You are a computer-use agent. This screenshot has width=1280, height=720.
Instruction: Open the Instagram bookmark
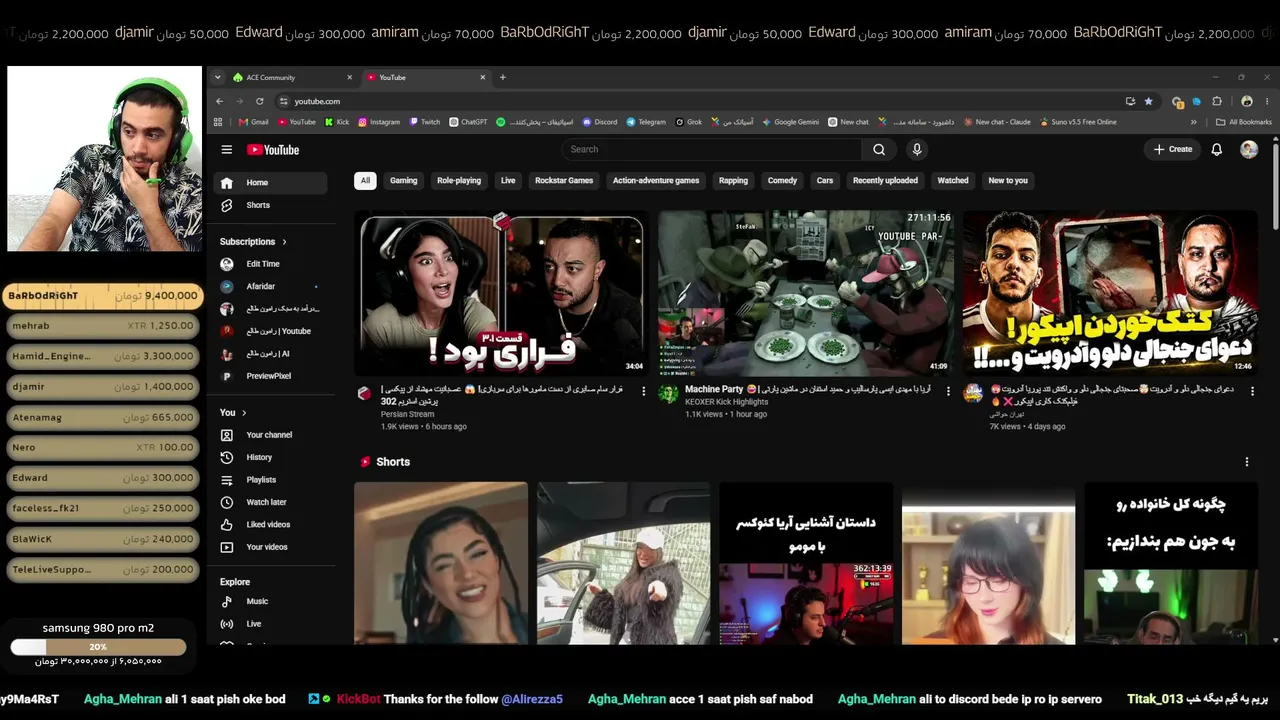pyautogui.click(x=379, y=122)
